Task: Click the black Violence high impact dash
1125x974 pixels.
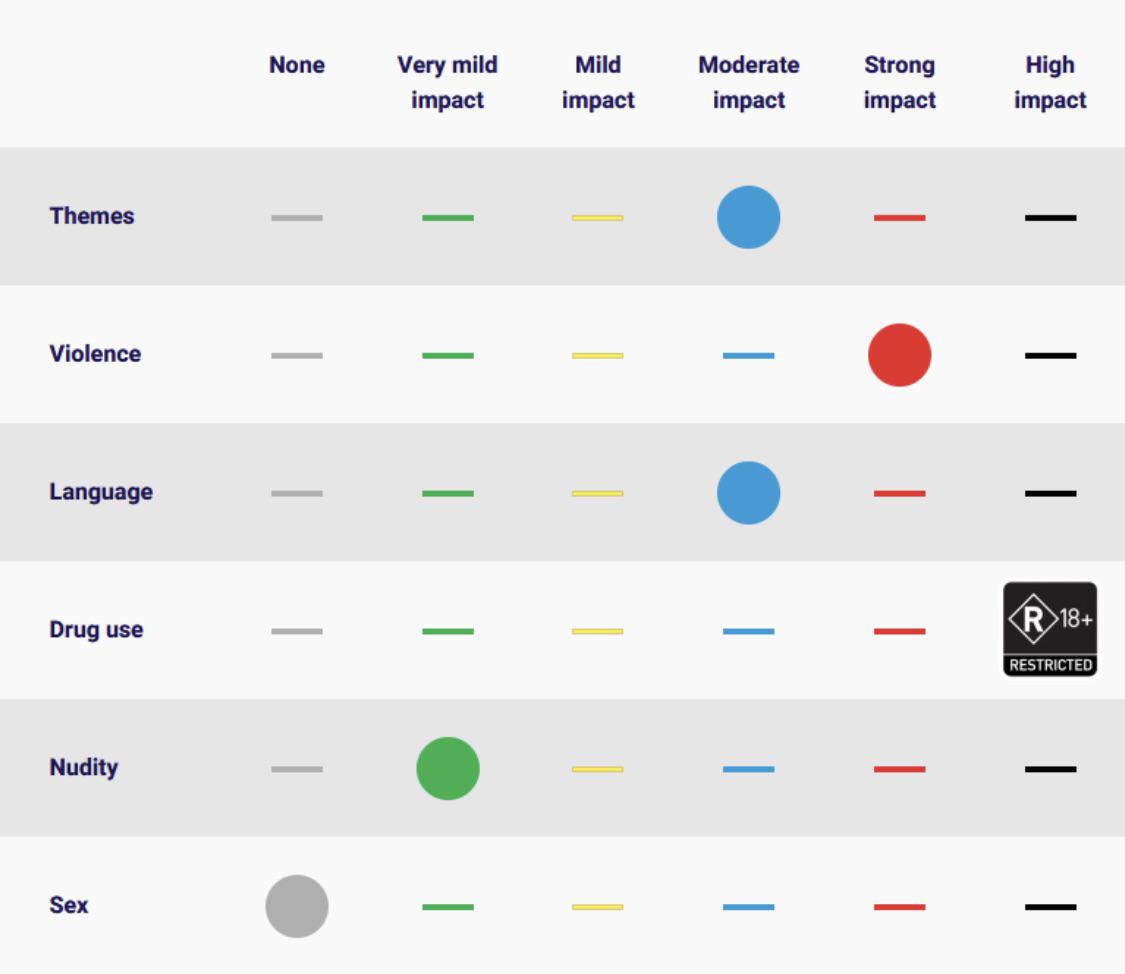Action: (x=1050, y=356)
